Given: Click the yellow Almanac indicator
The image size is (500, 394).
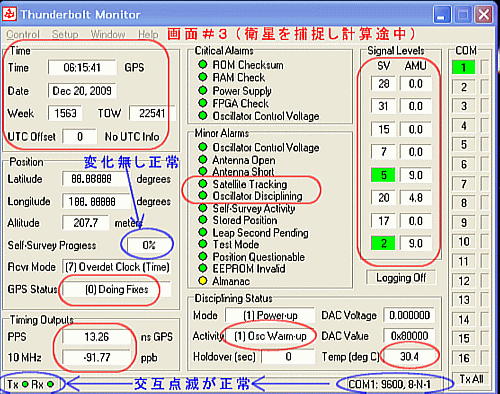Looking at the screenshot, I should point(202,281).
